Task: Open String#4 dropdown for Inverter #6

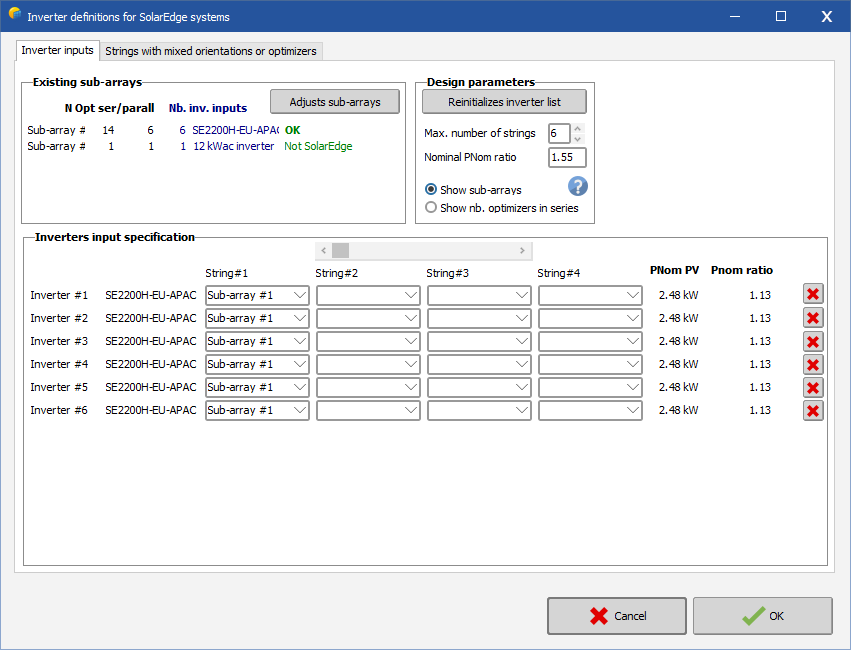Action: coord(590,410)
